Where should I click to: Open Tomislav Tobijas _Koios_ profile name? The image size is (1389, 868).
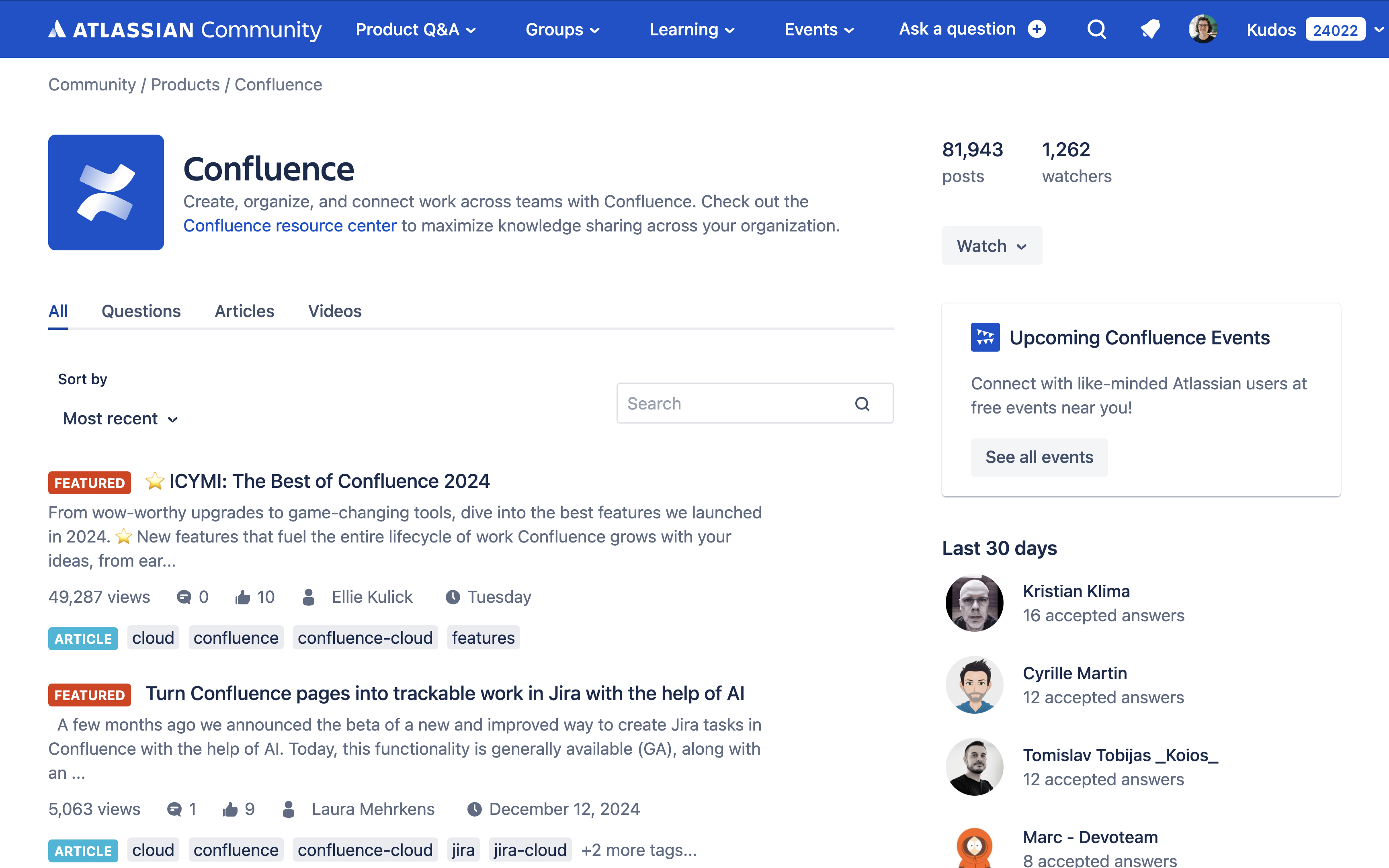[x=1120, y=755]
